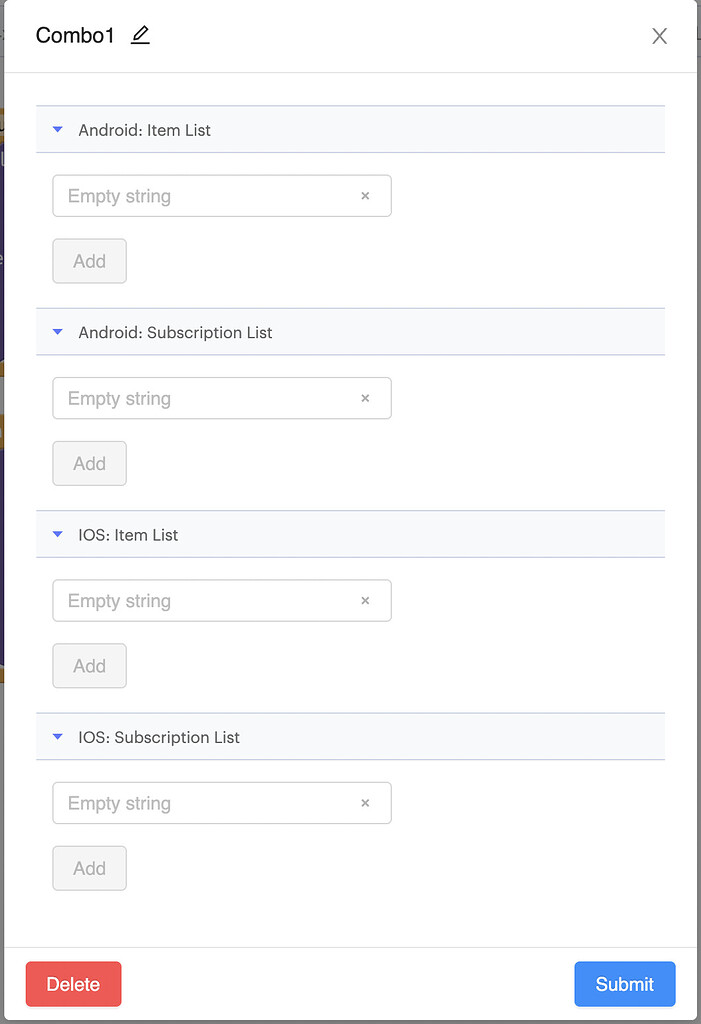The height and width of the screenshot is (1024, 701).
Task: Click Add under Android: Item List
Action: [x=89, y=260]
